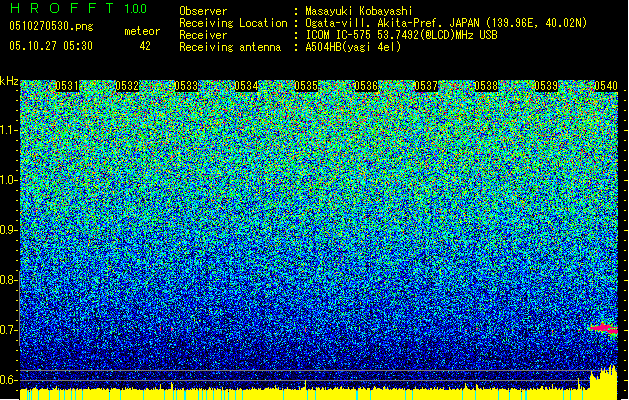Click the HROFFT 1.00 title text
This screenshot has width=629, height=400.
pos(79,8)
